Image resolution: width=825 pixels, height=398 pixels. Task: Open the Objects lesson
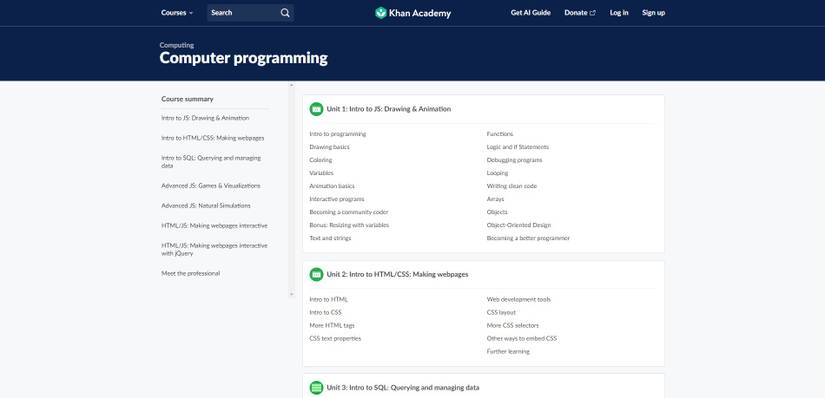pyautogui.click(x=497, y=212)
